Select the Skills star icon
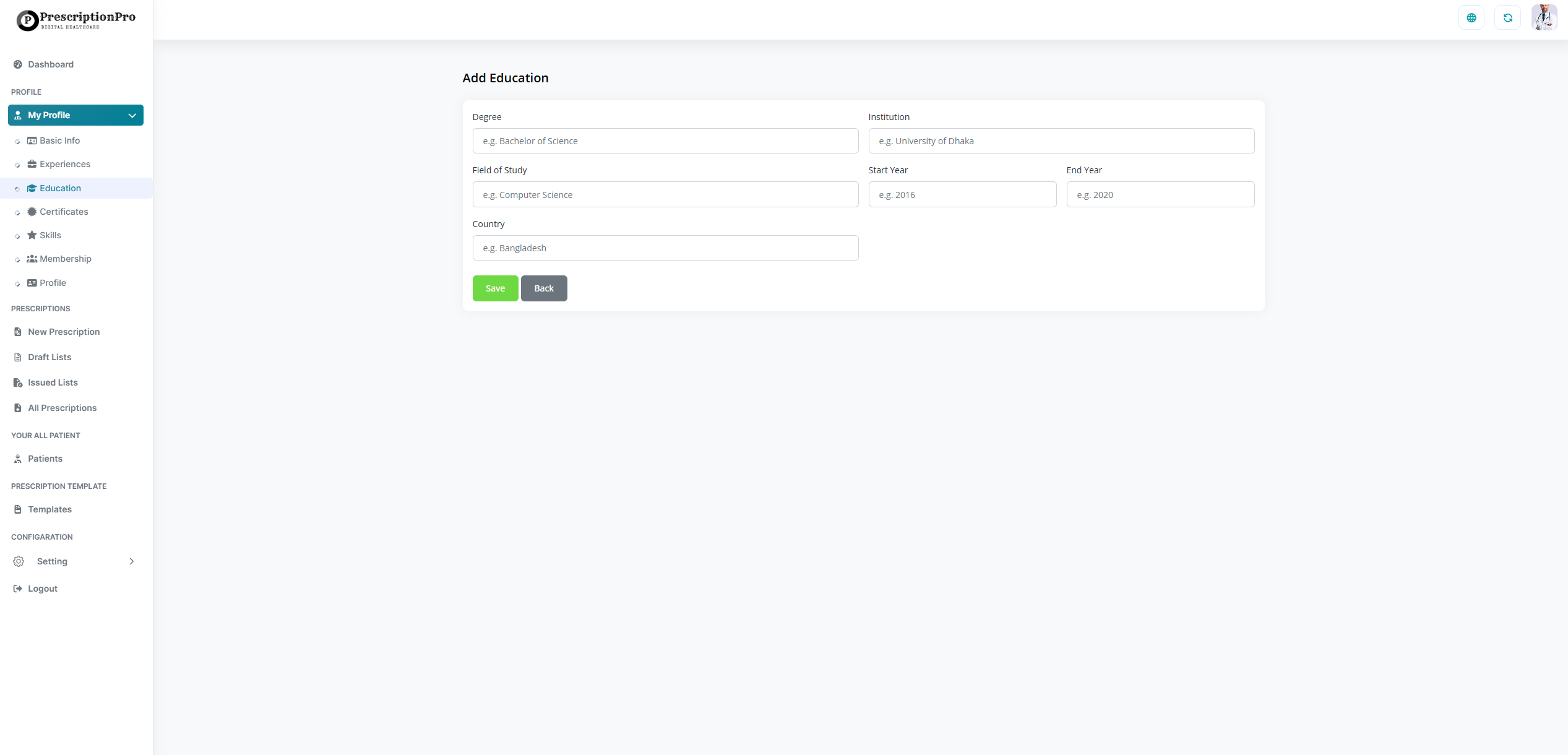 (32, 235)
